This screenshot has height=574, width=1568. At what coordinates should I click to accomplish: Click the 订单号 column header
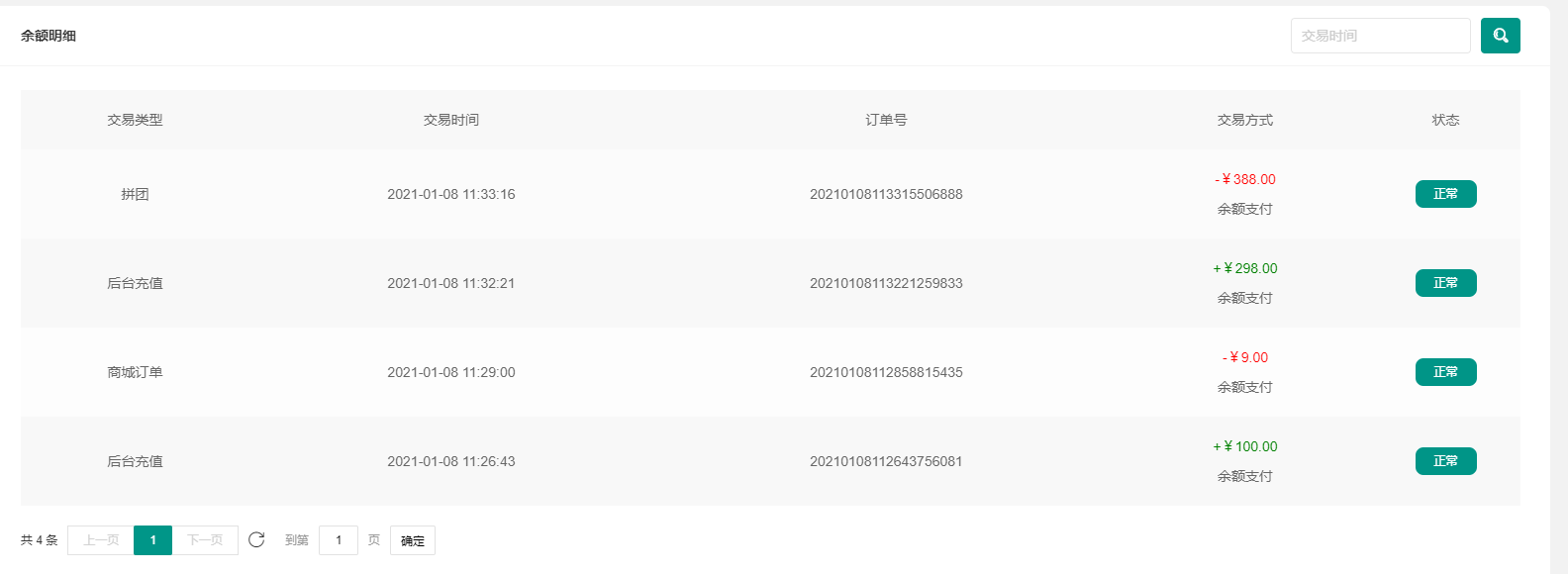[886, 120]
